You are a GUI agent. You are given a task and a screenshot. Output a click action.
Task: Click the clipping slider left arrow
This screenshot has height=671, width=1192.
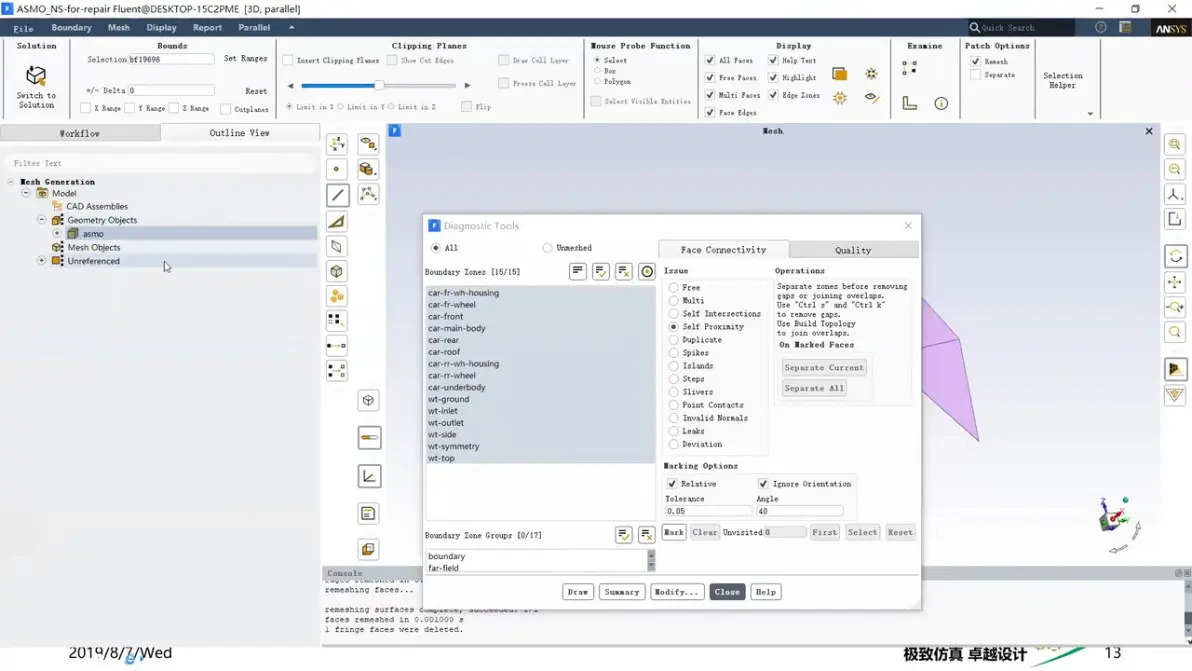290,85
